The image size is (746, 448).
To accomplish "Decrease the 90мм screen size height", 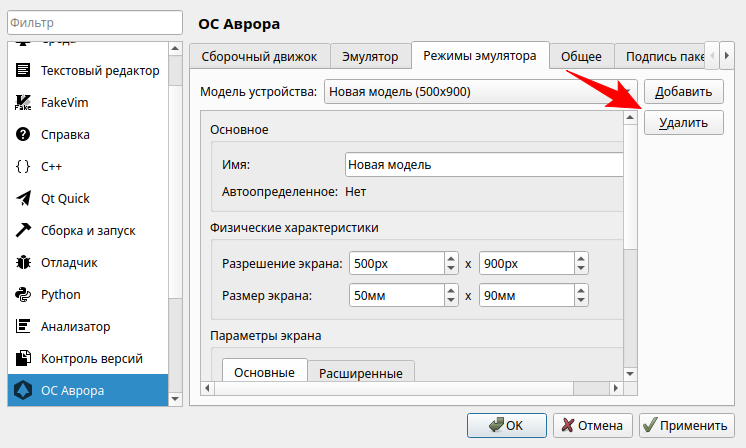I will [x=581, y=301].
